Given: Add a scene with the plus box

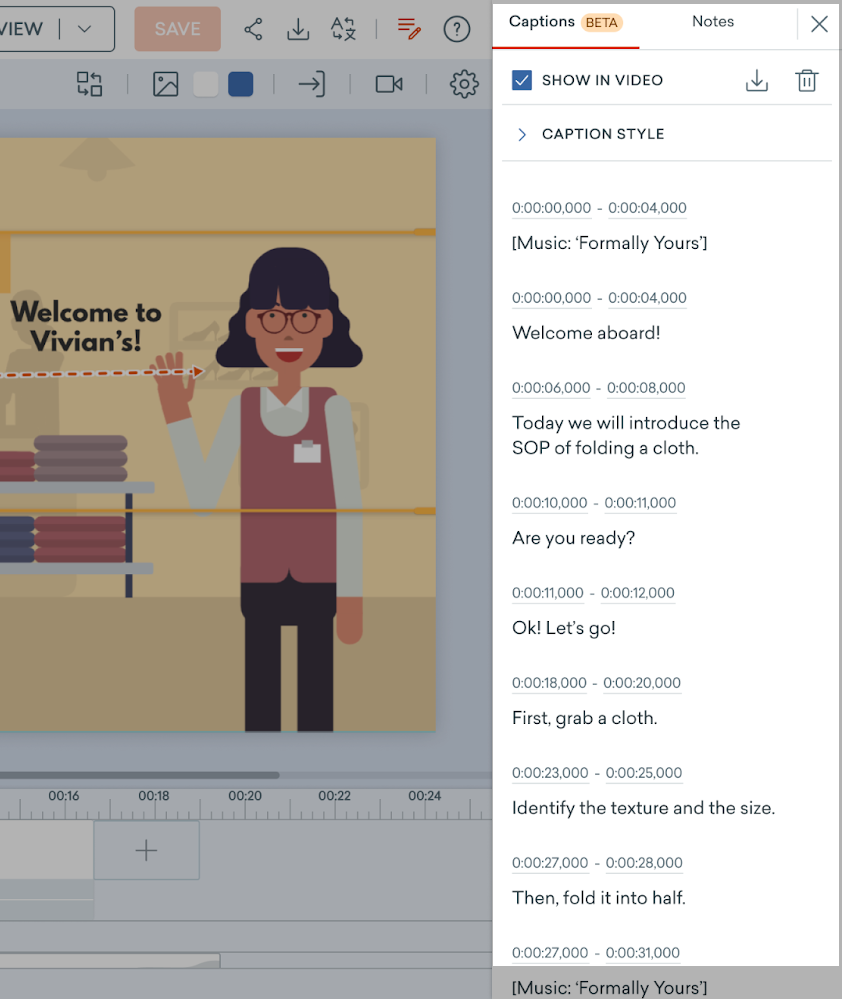Looking at the screenshot, I should [x=146, y=851].
